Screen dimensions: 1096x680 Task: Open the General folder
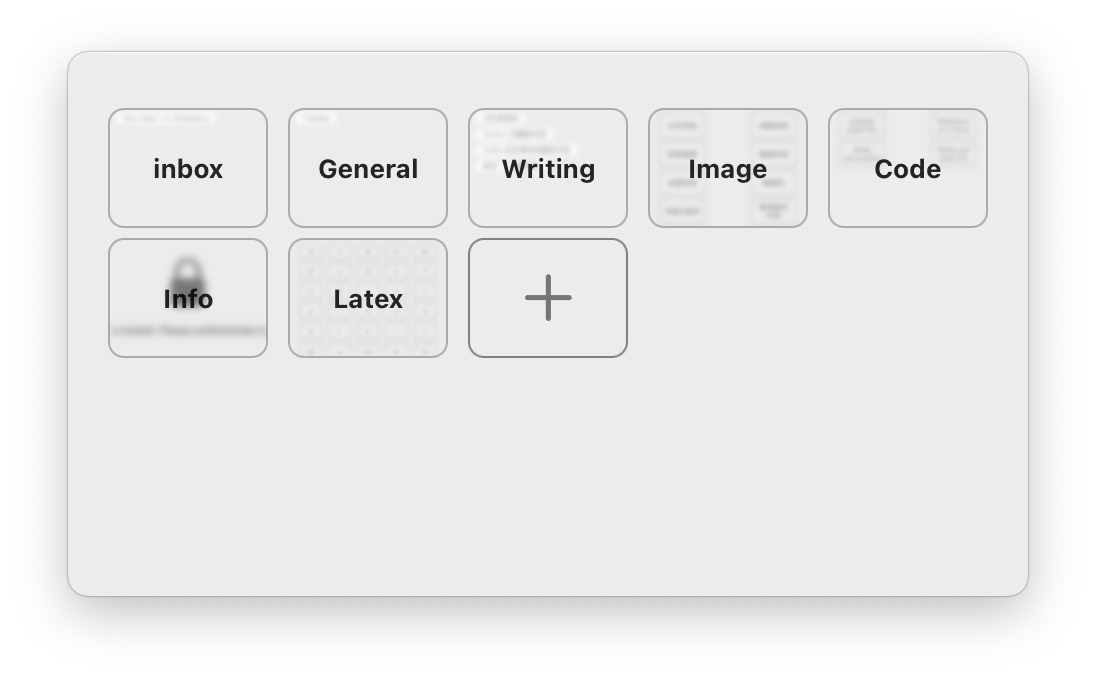pyautogui.click(x=367, y=168)
